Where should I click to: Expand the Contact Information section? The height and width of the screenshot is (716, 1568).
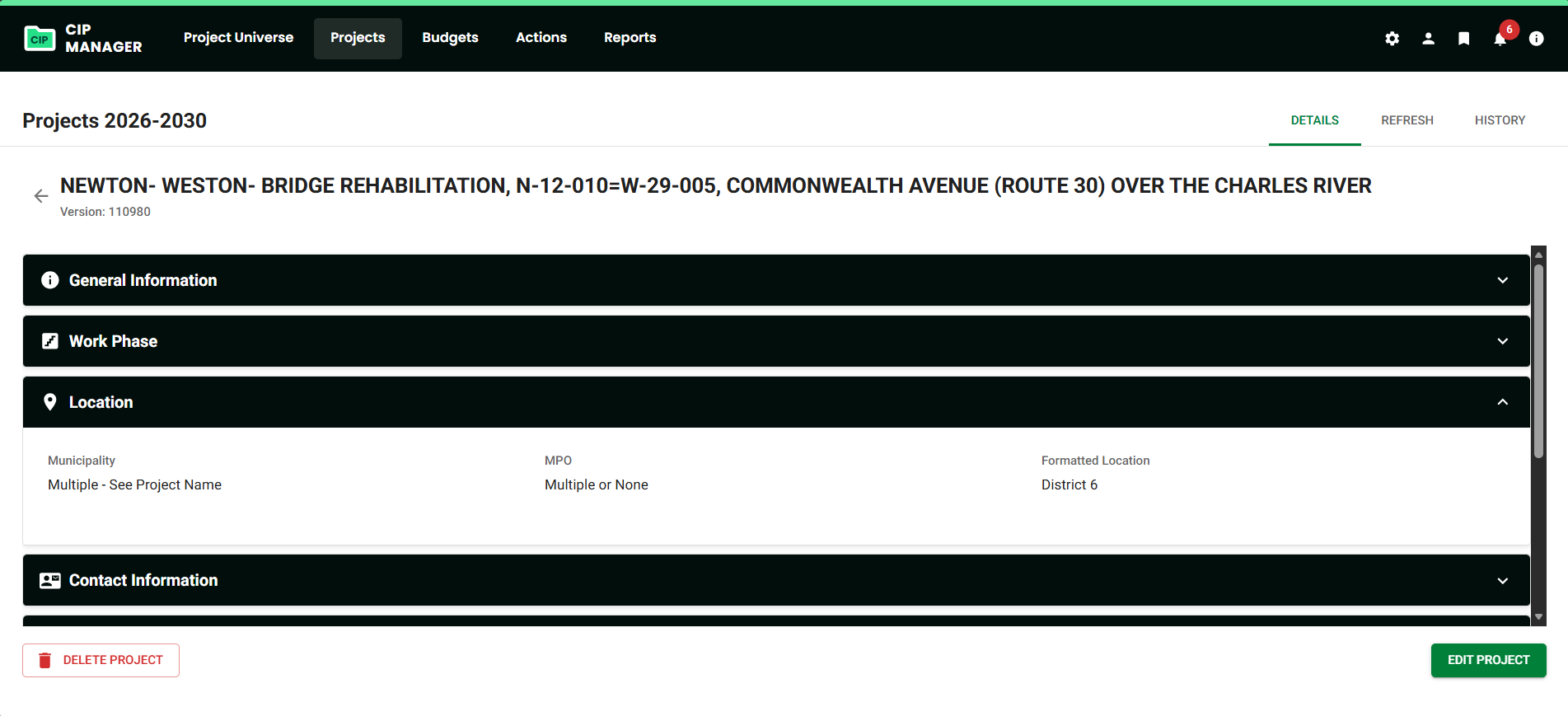pos(1502,580)
